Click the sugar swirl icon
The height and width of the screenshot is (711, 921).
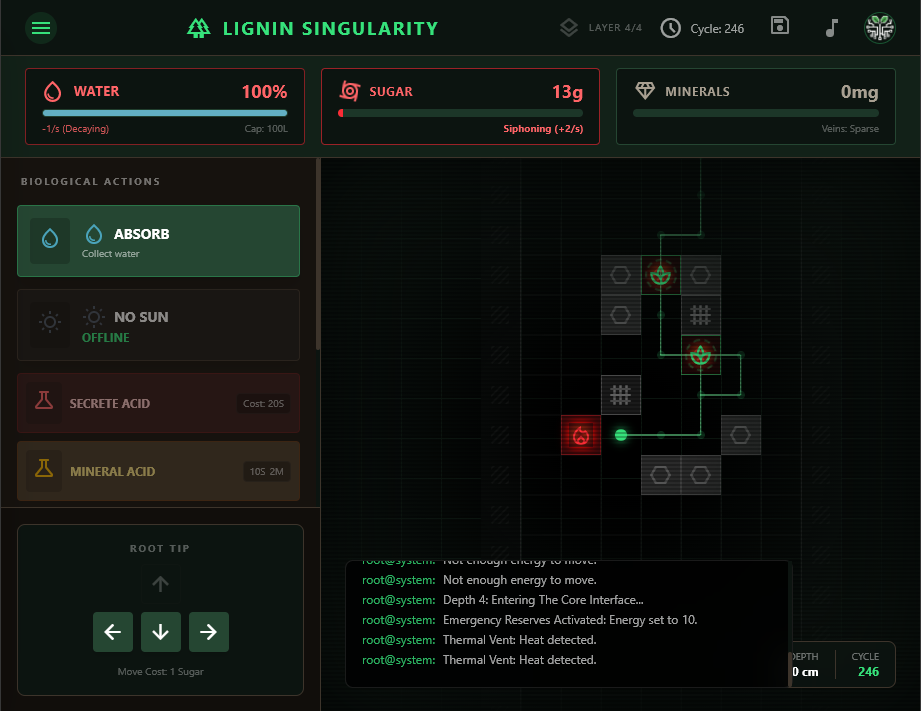[349, 91]
